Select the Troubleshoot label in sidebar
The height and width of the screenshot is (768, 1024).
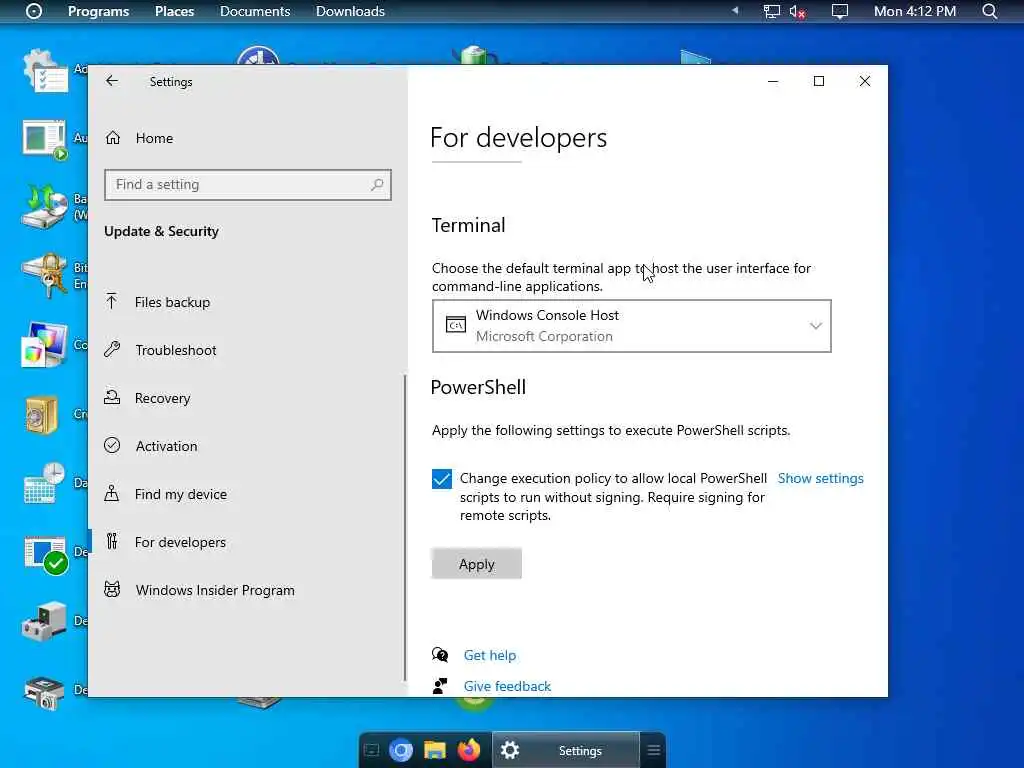[x=176, y=350]
